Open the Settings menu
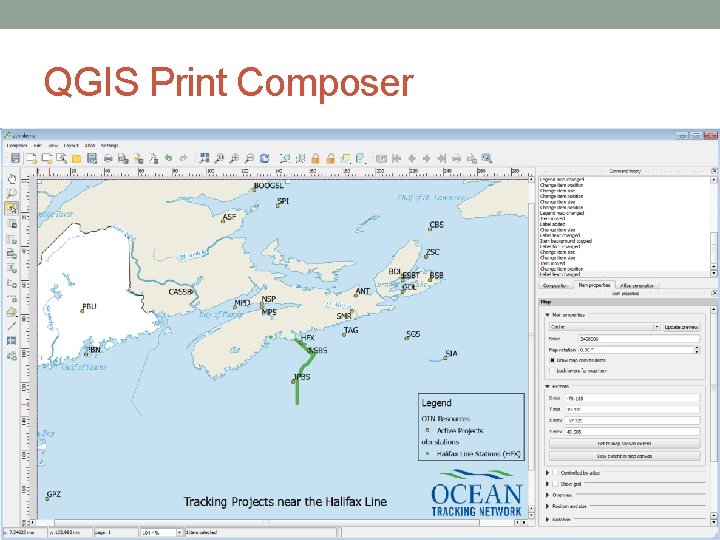Viewport: 720px width, 540px height. (x=110, y=145)
